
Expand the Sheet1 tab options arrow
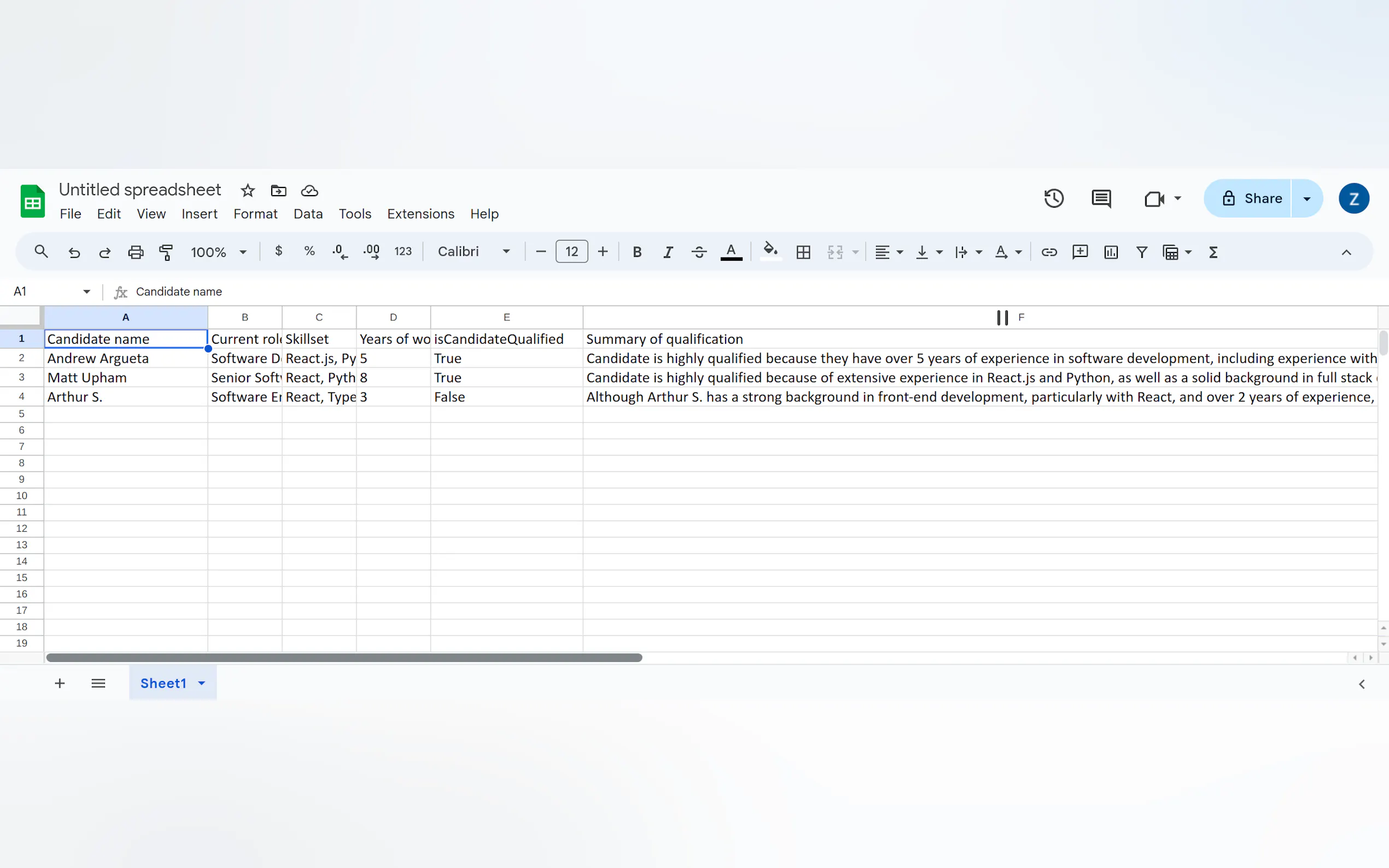(x=202, y=683)
